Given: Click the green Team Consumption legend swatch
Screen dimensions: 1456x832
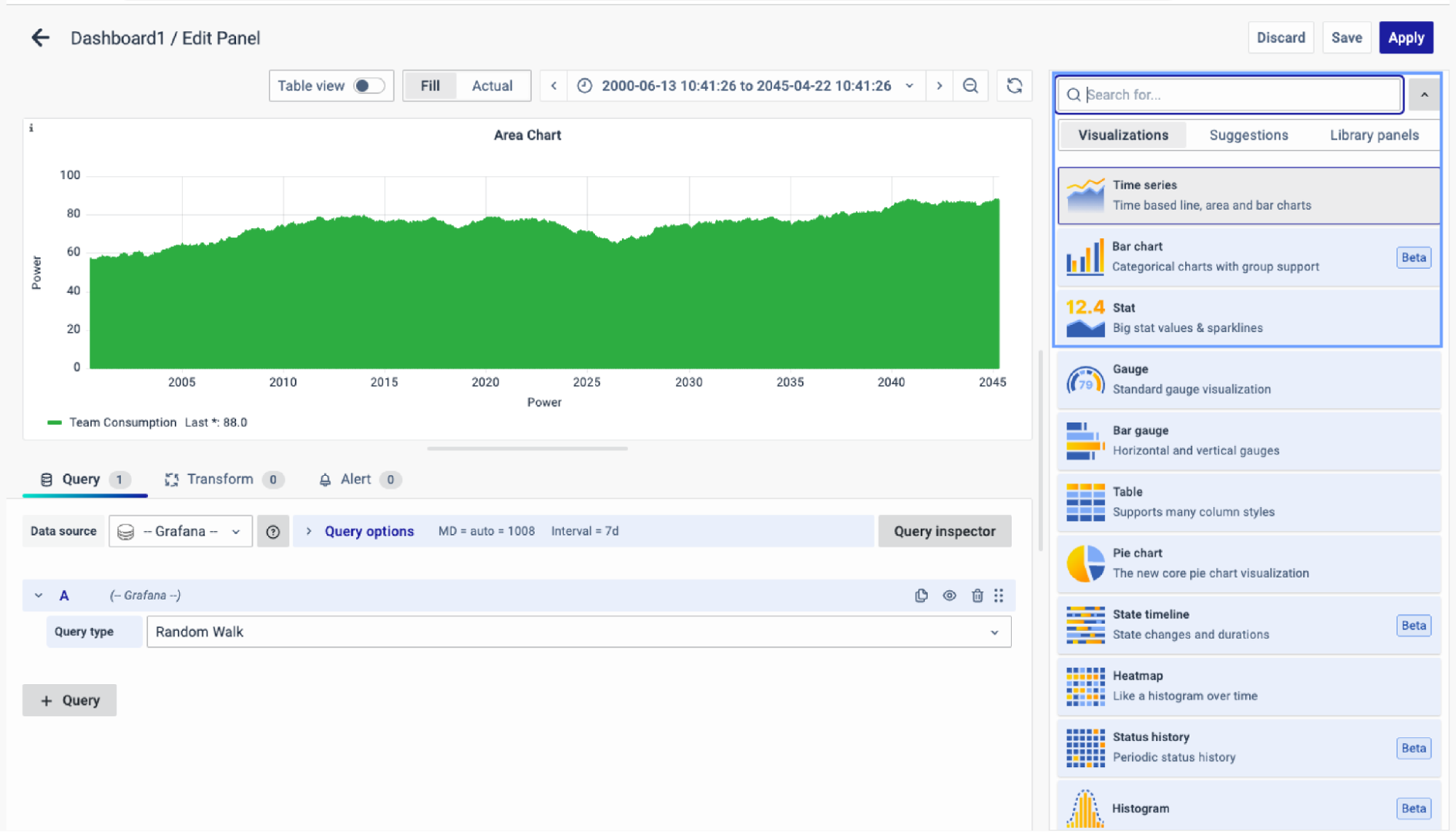Looking at the screenshot, I should 54,423.
